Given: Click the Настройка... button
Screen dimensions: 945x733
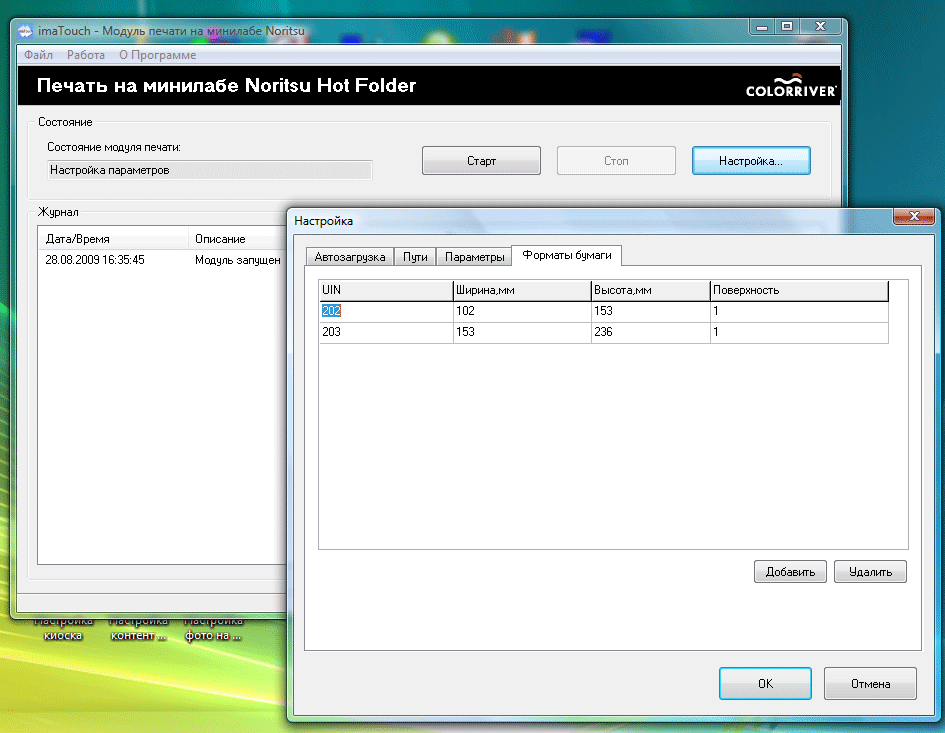Looking at the screenshot, I should click(750, 161).
